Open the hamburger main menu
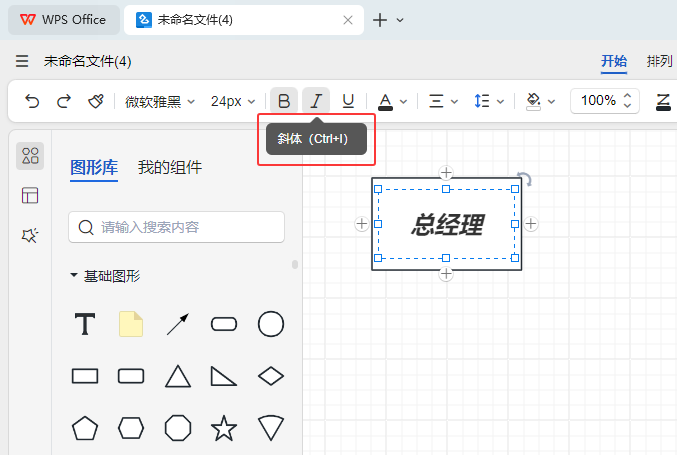 point(22,61)
